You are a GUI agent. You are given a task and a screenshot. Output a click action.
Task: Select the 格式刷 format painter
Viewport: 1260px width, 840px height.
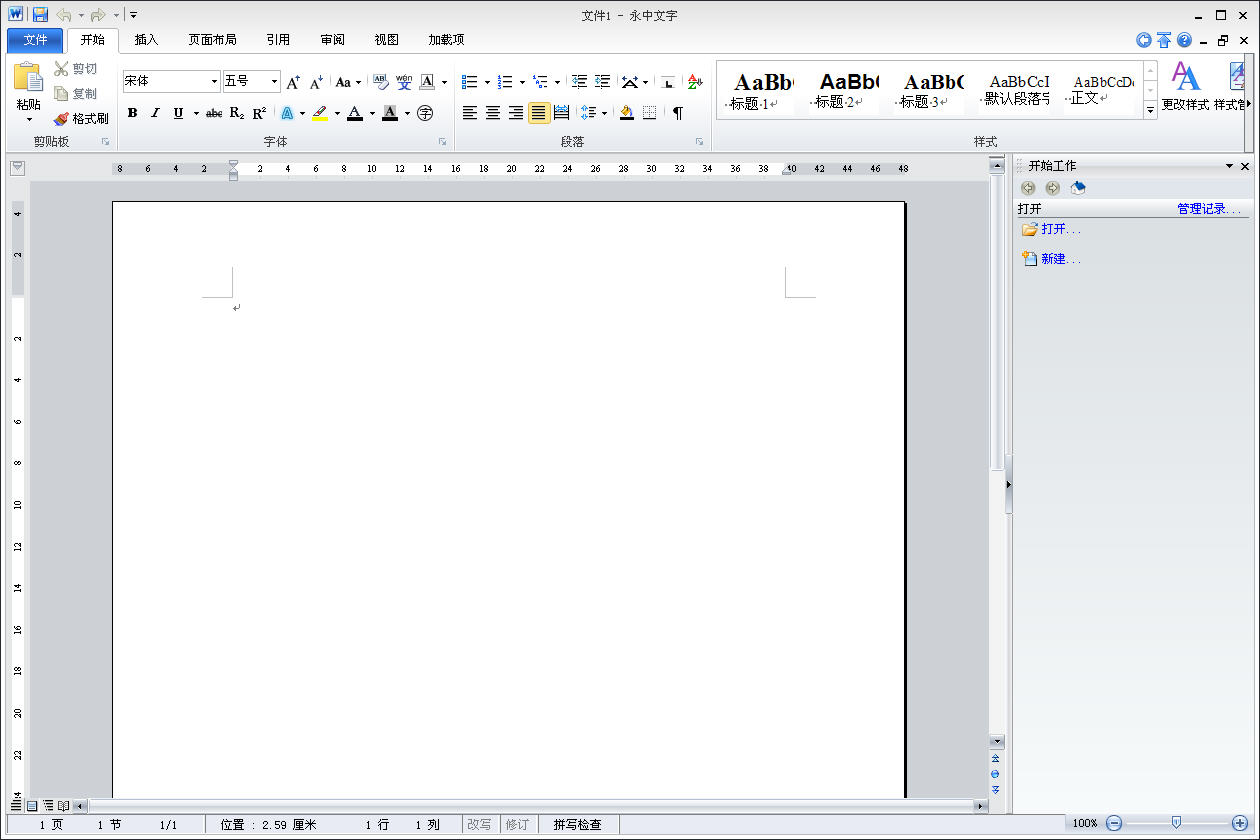point(81,118)
